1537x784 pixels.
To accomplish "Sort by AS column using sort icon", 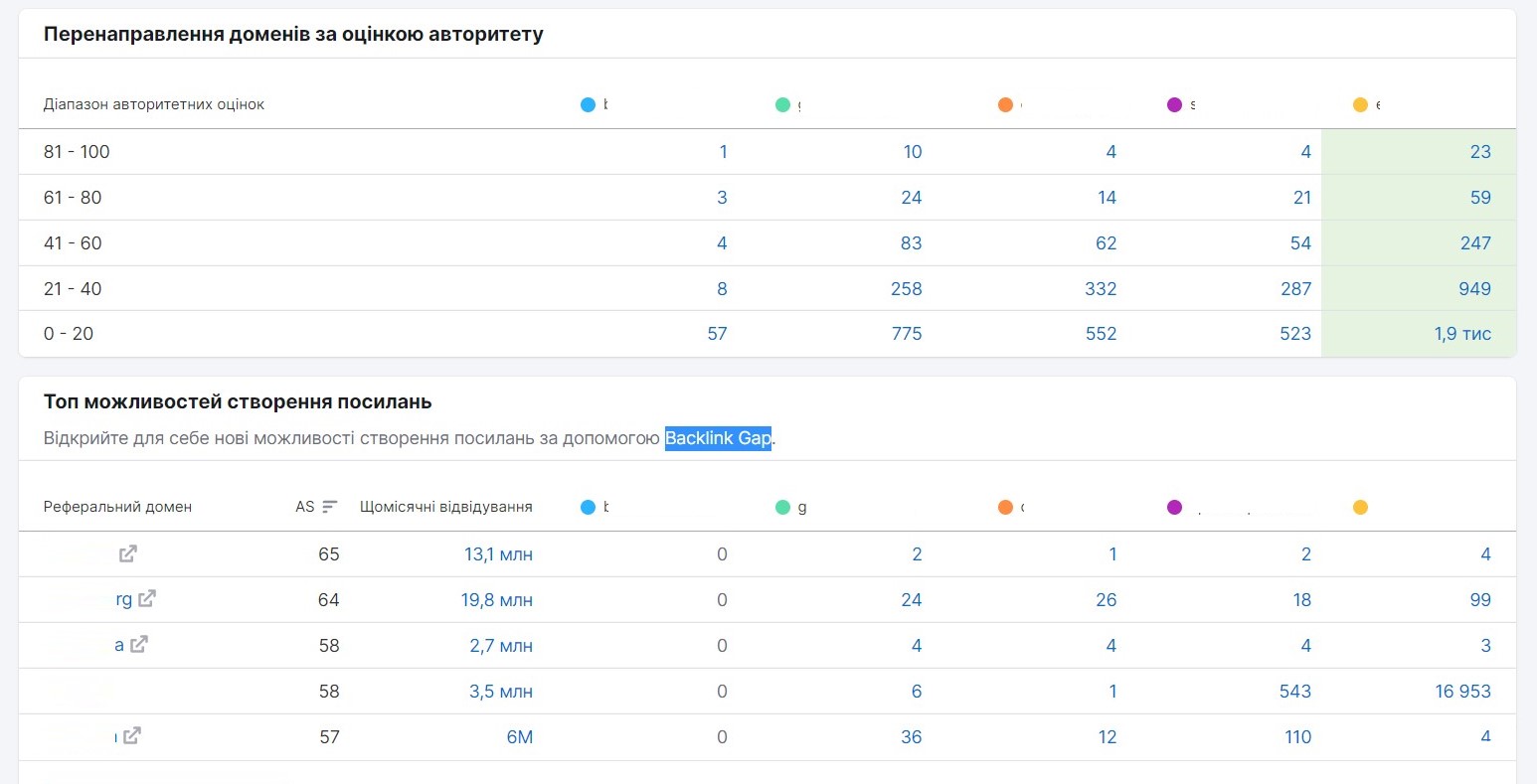I will 330,507.
